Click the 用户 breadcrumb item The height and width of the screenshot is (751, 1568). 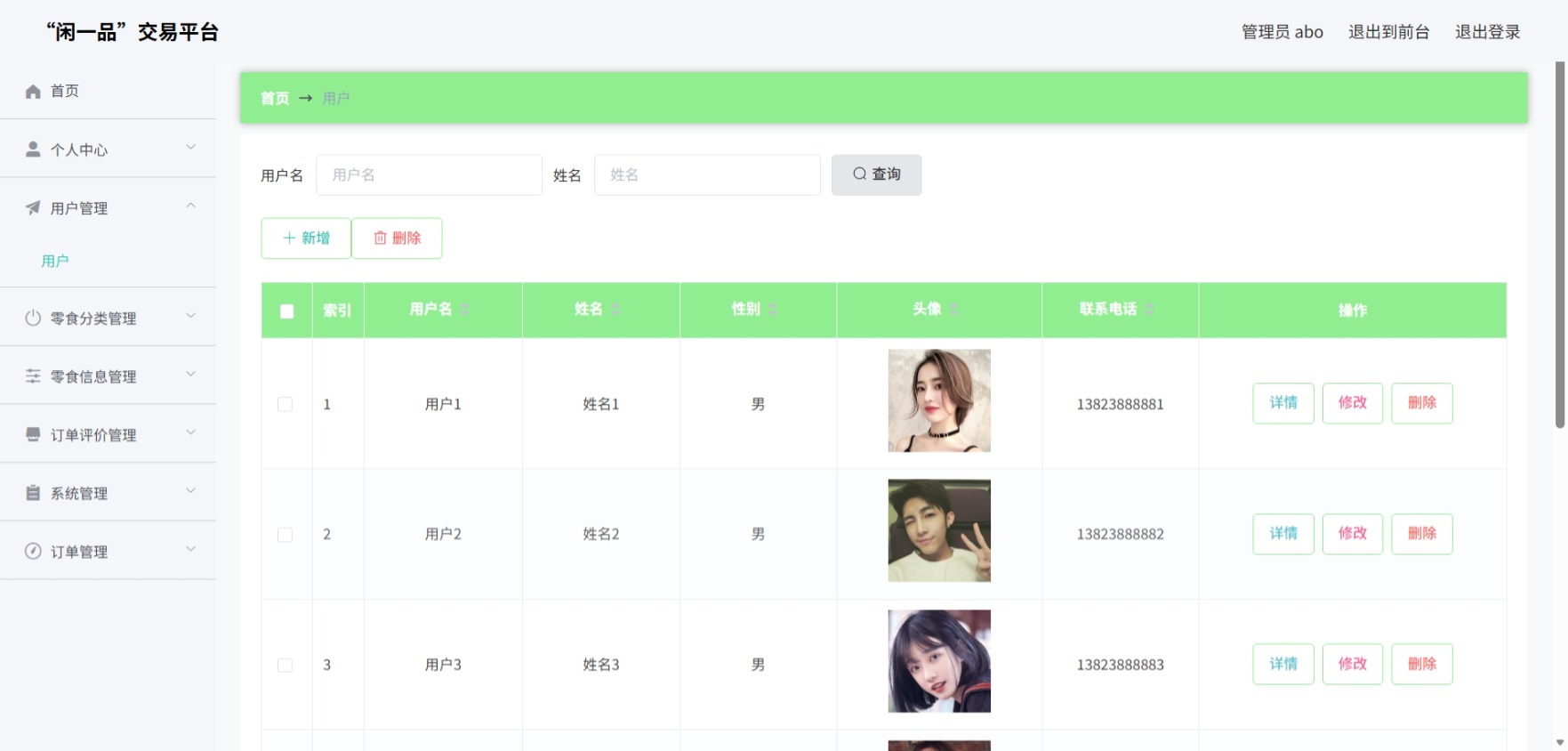336,98
